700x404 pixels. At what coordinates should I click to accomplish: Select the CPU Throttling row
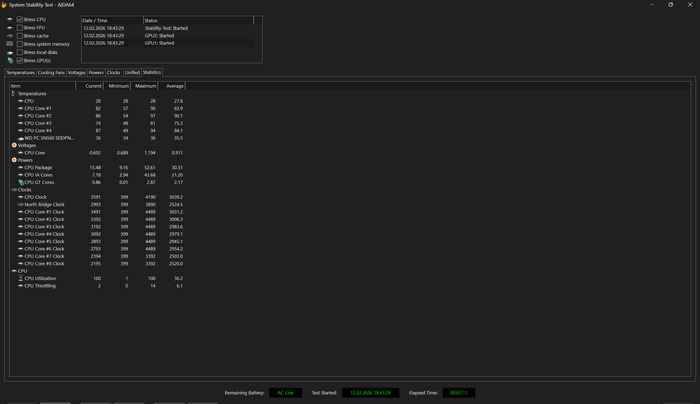[x=40, y=286]
